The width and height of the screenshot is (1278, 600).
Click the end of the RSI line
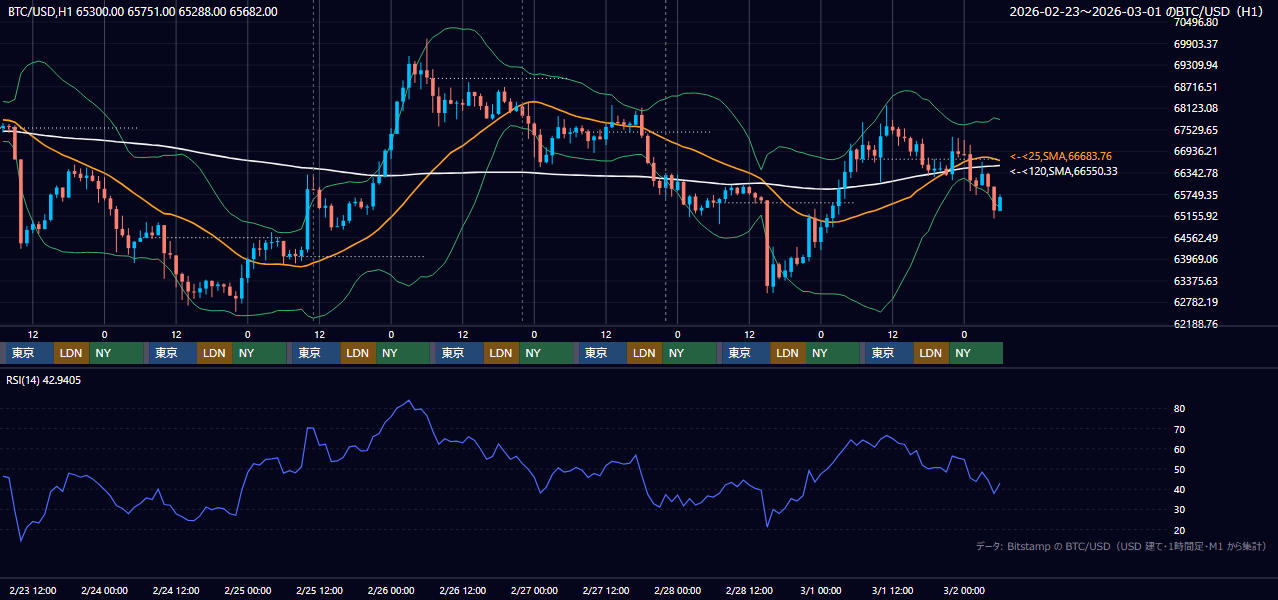[x=1000, y=484]
